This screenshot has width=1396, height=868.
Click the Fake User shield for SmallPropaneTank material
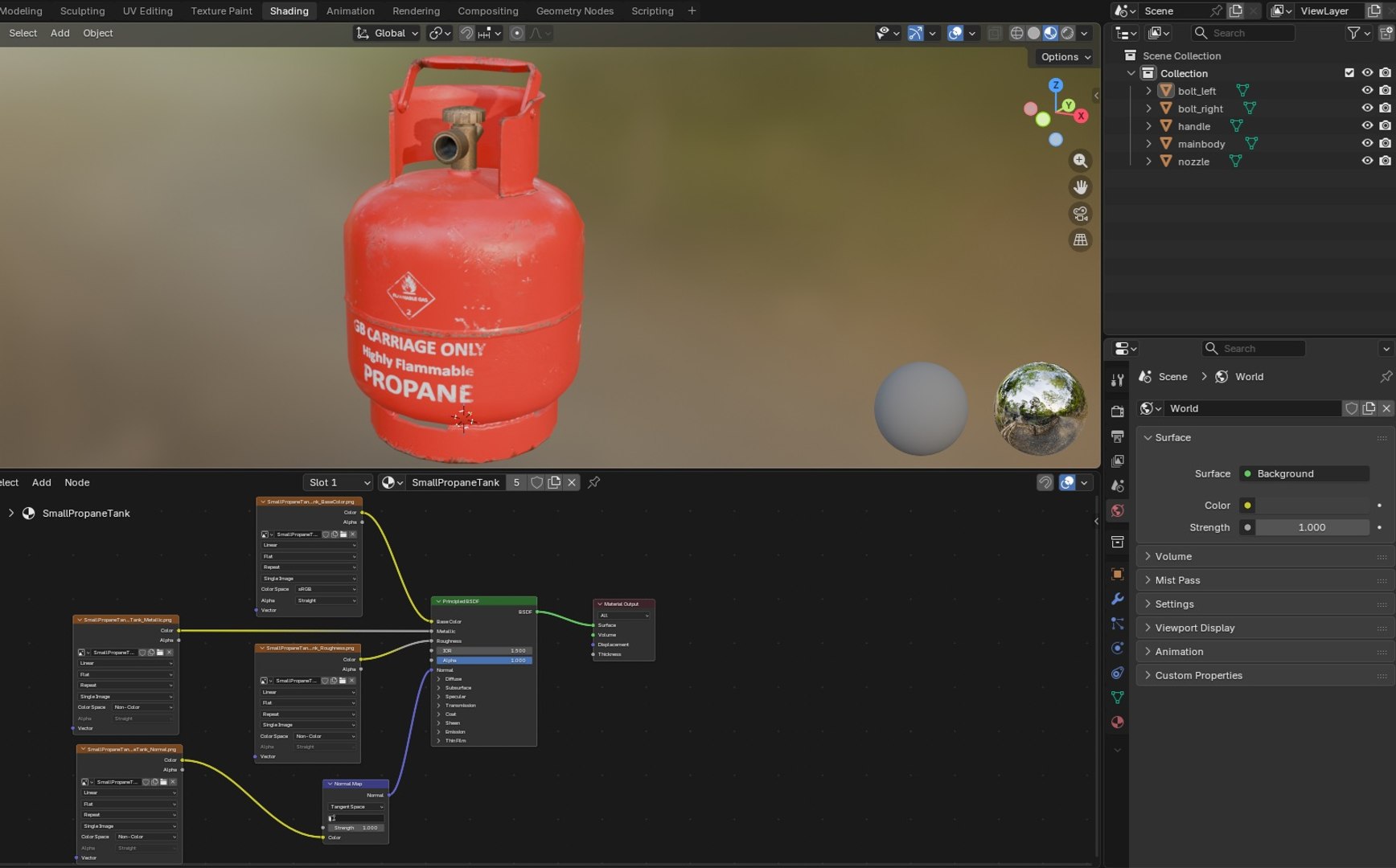(x=536, y=482)
